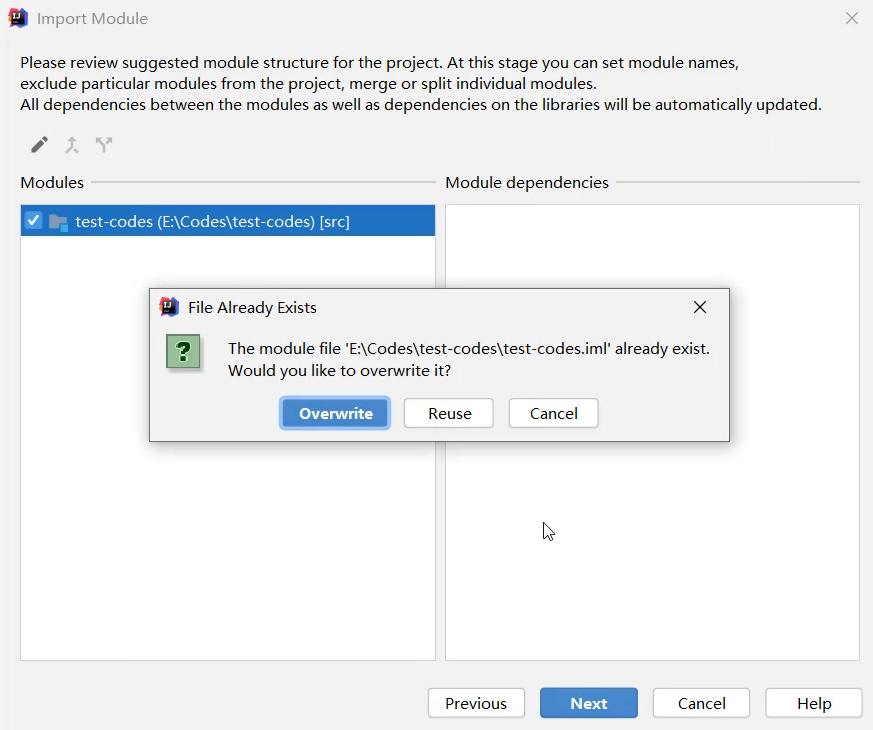Select the test-codes module row label
This screenshot has height=730, width=873.
coord(212,222)
